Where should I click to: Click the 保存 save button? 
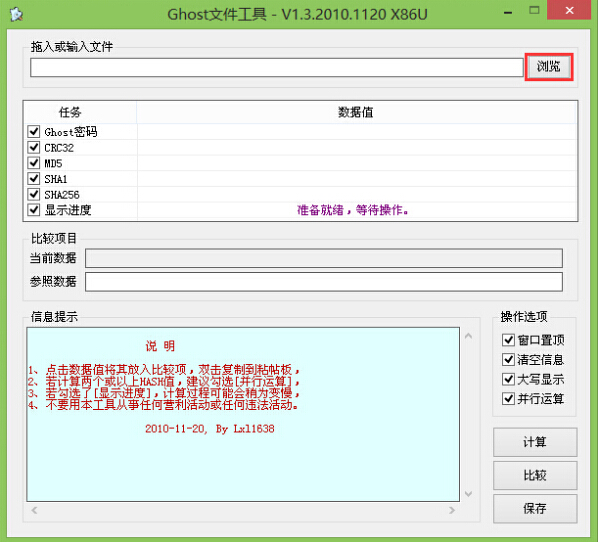(535, 508)
